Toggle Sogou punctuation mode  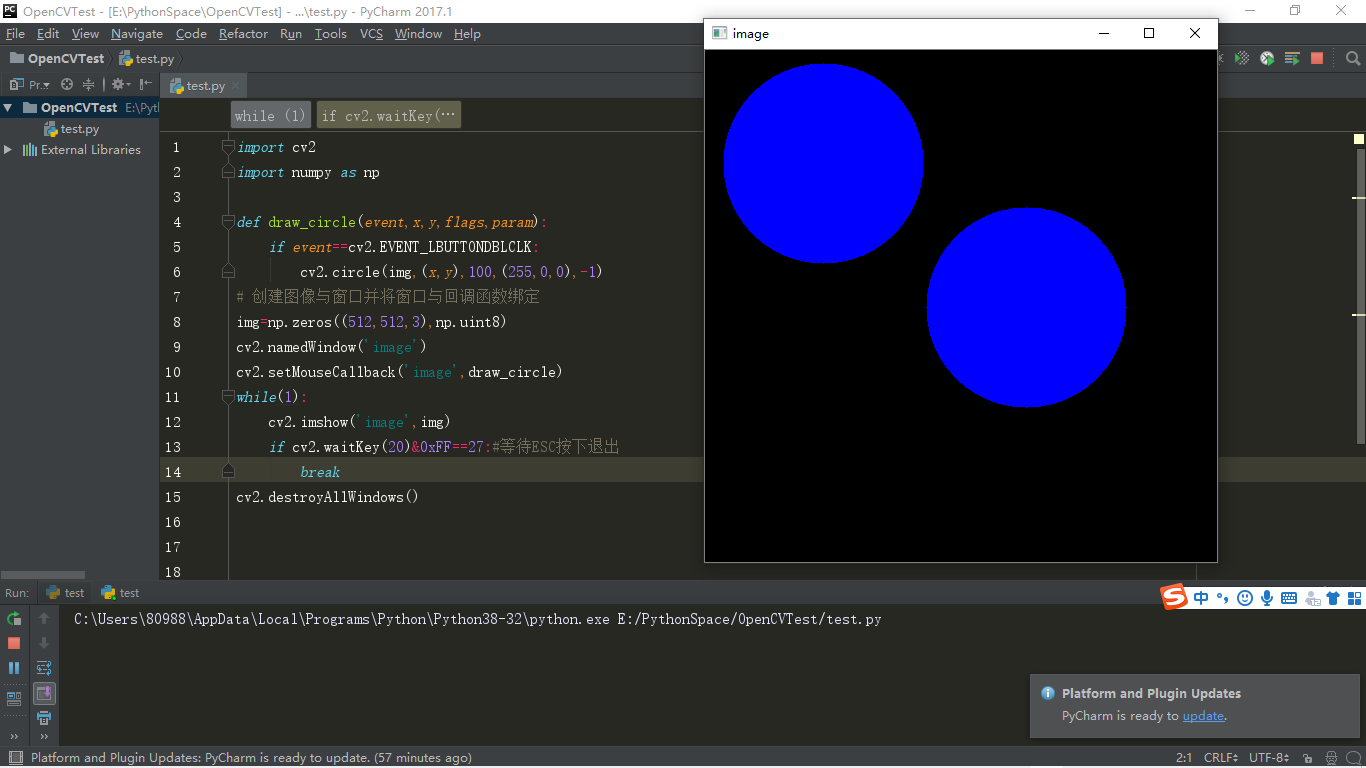[1222, 598]
